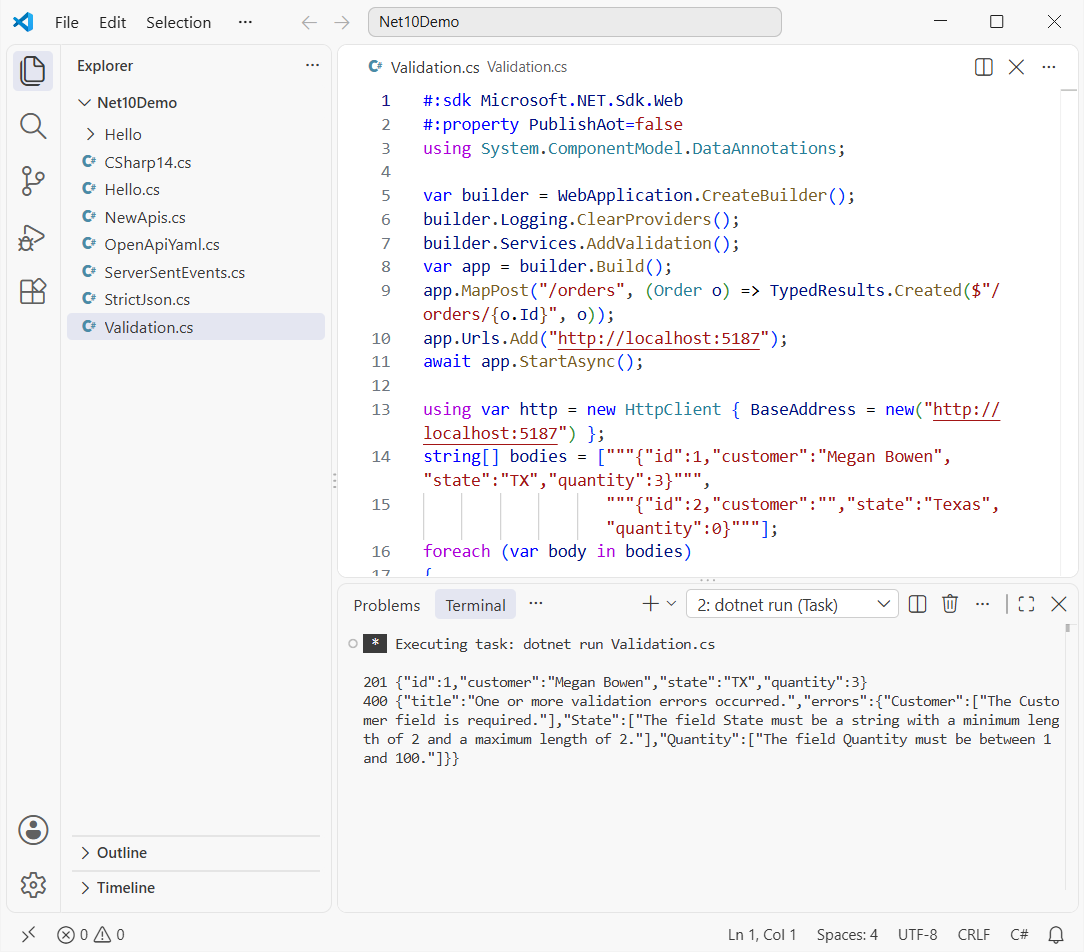The width and height of the screenshot is (1084, 952).
Task: Open the Run and Debug view
Action: click(32, 237)
